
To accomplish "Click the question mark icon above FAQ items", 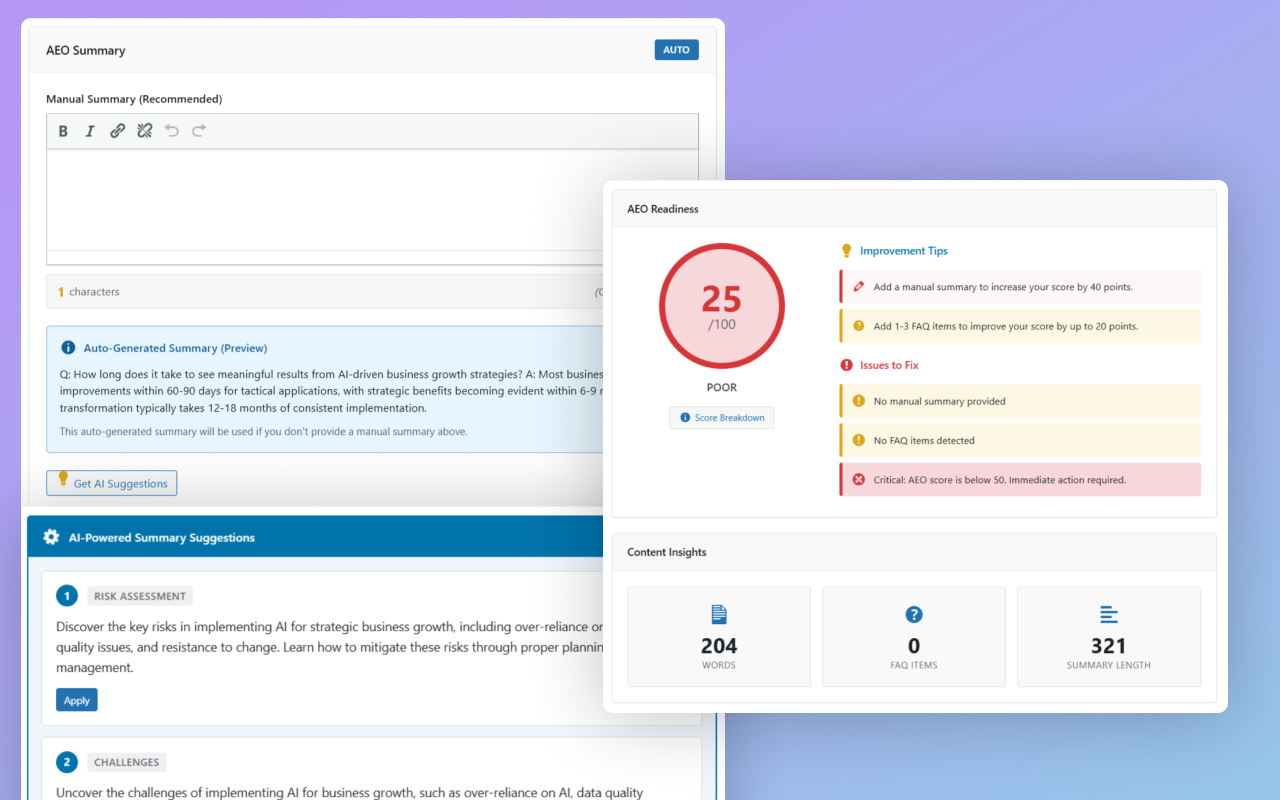I will 913,614.
